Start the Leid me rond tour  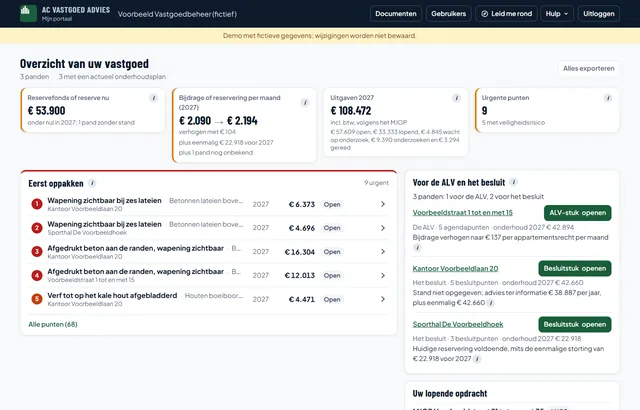click(506, 13)
